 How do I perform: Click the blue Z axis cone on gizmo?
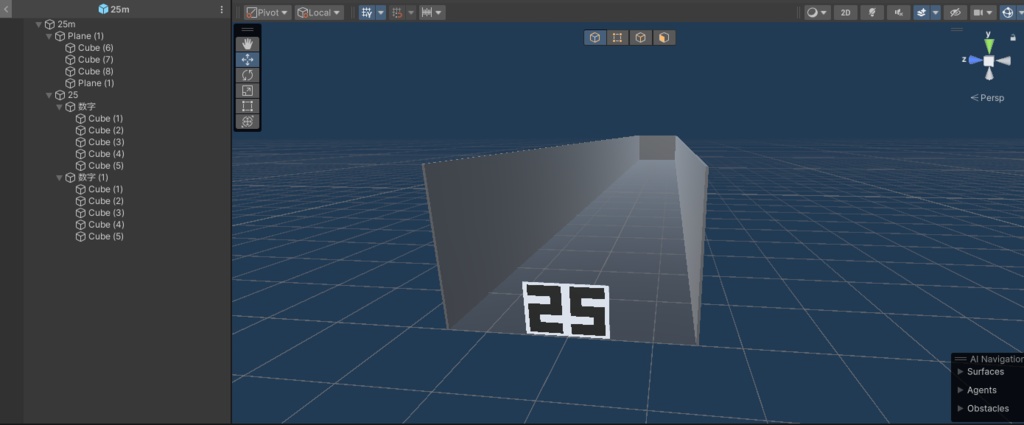coord(975,60)
